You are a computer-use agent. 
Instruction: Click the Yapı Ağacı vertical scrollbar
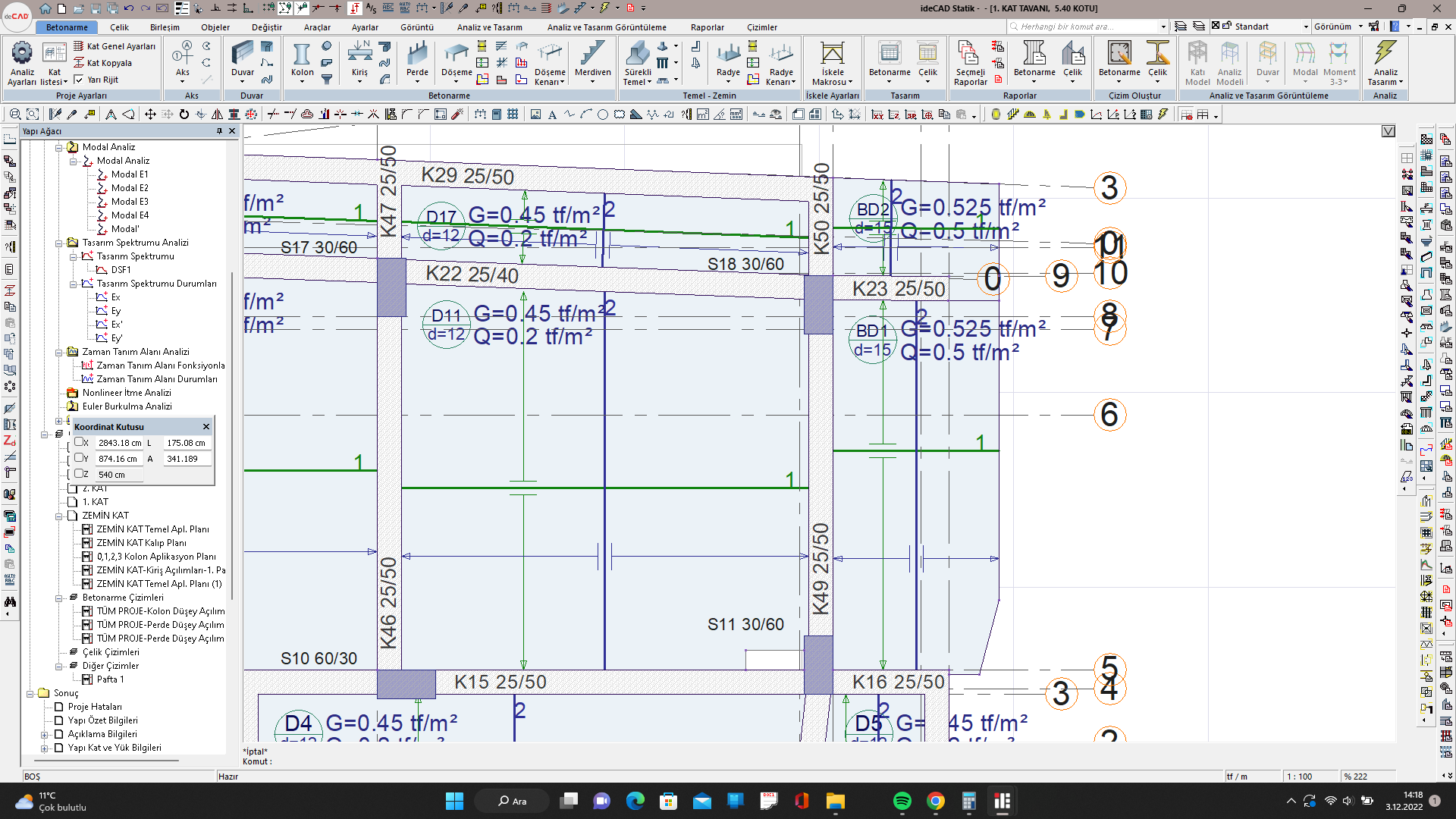(232, 436)
